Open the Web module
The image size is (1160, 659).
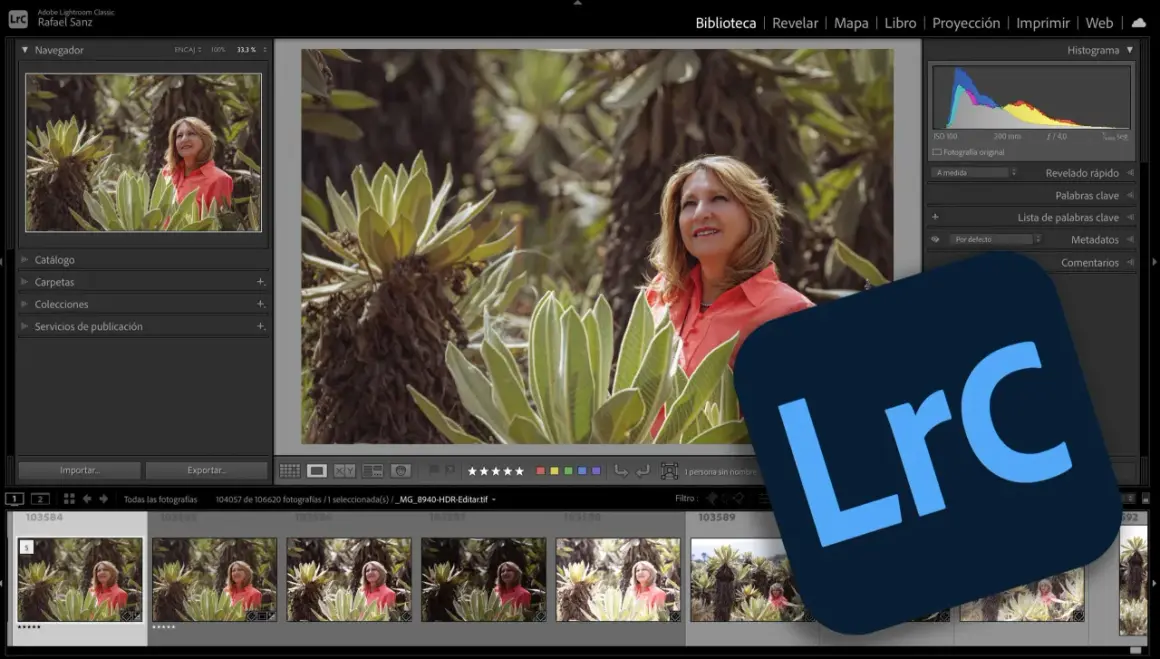click(x=1099, y=23)
